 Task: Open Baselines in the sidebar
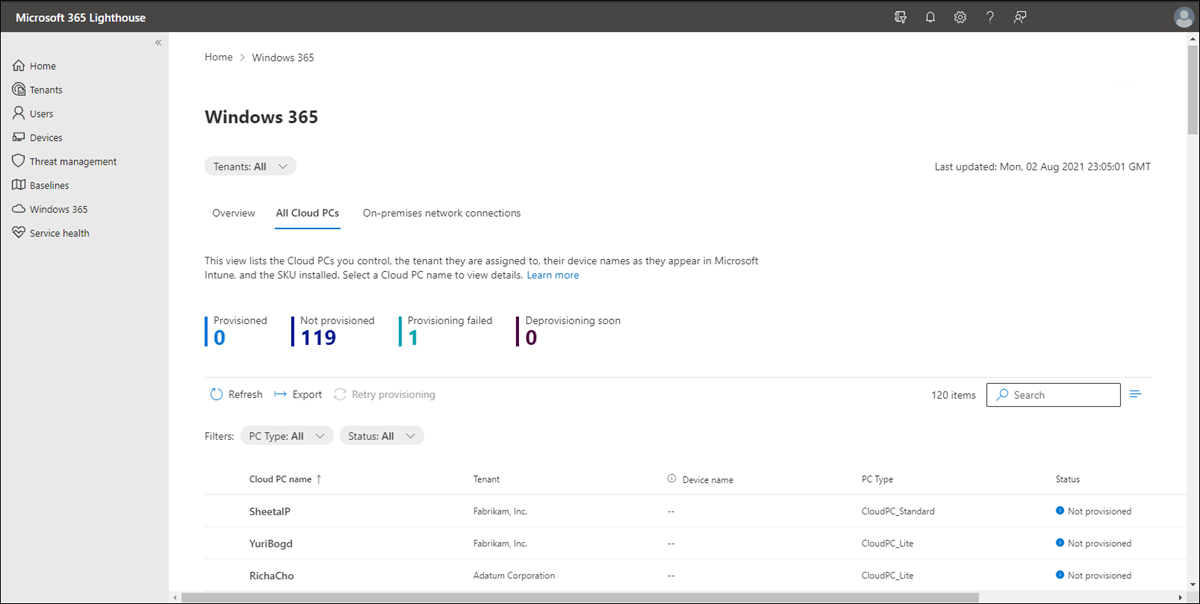[40, 186]
